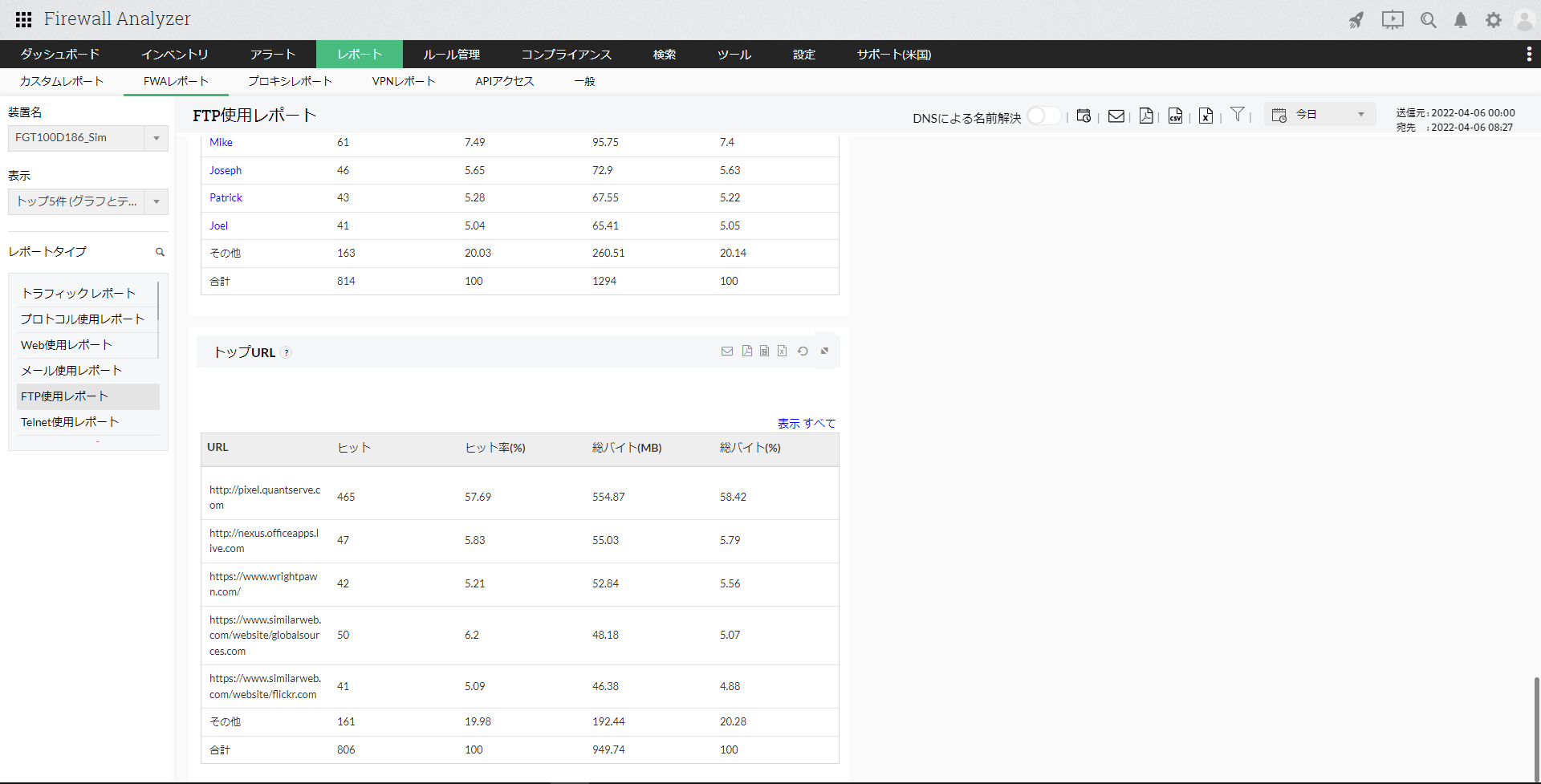The width and height of the screenshot is (1541, 784).
Task: Click the ヒット column header
Action: click(x=354, y=448)
